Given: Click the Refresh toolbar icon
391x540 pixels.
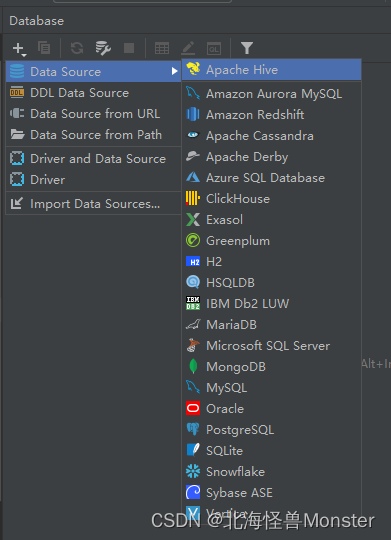Looking at the screenshot, I should (x=77, y=48).
